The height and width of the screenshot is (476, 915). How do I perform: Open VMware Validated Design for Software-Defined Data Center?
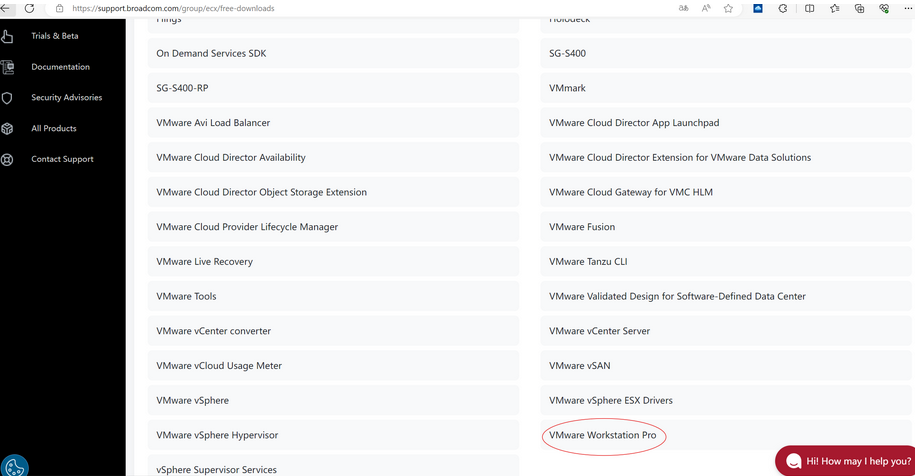click(727, 296)
